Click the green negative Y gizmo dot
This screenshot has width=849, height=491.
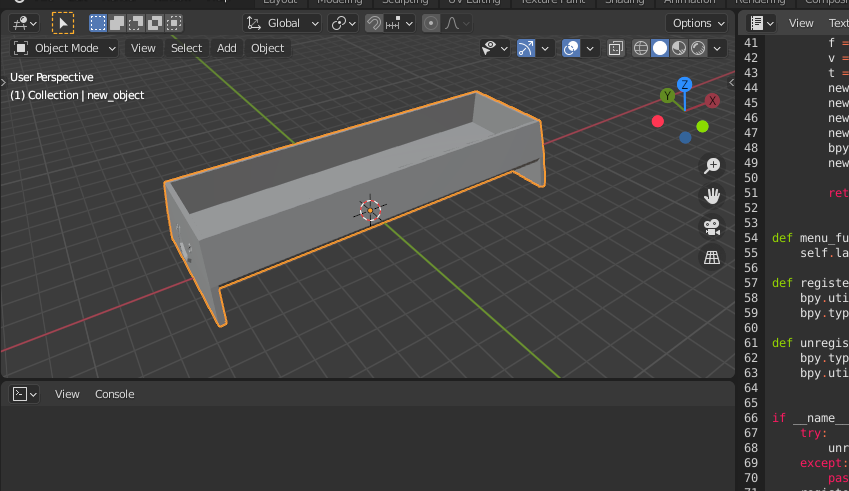[702, 127]
